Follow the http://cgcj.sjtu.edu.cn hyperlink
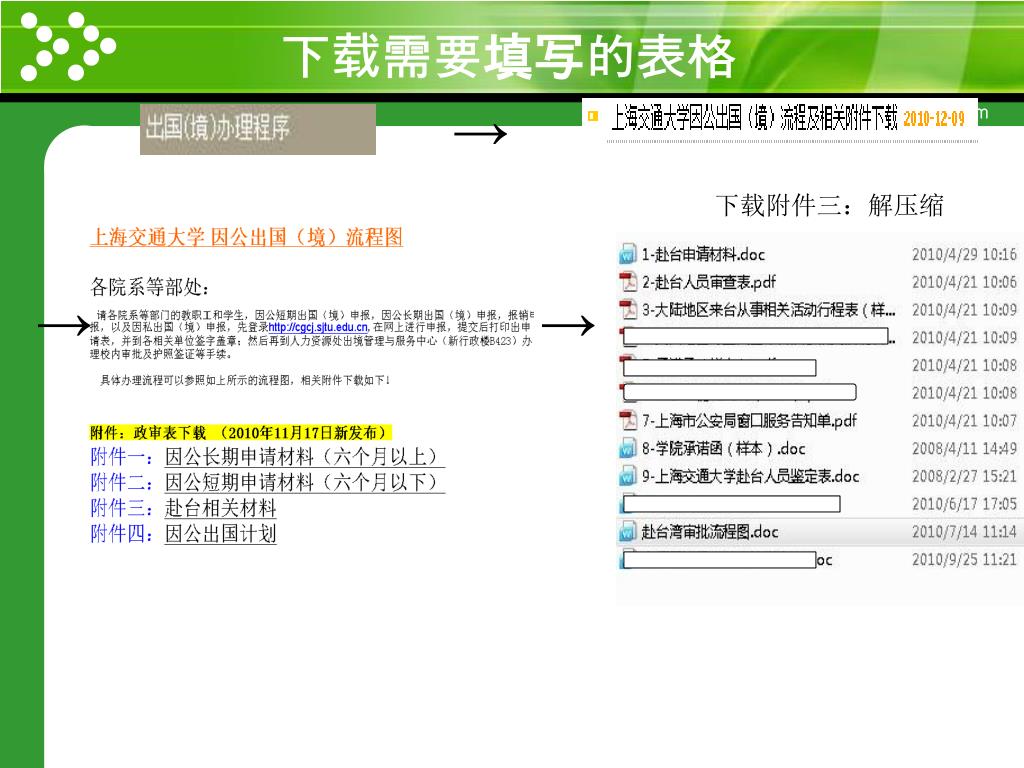The height and width of the screenshot is (768, 1024). point(318,327)
